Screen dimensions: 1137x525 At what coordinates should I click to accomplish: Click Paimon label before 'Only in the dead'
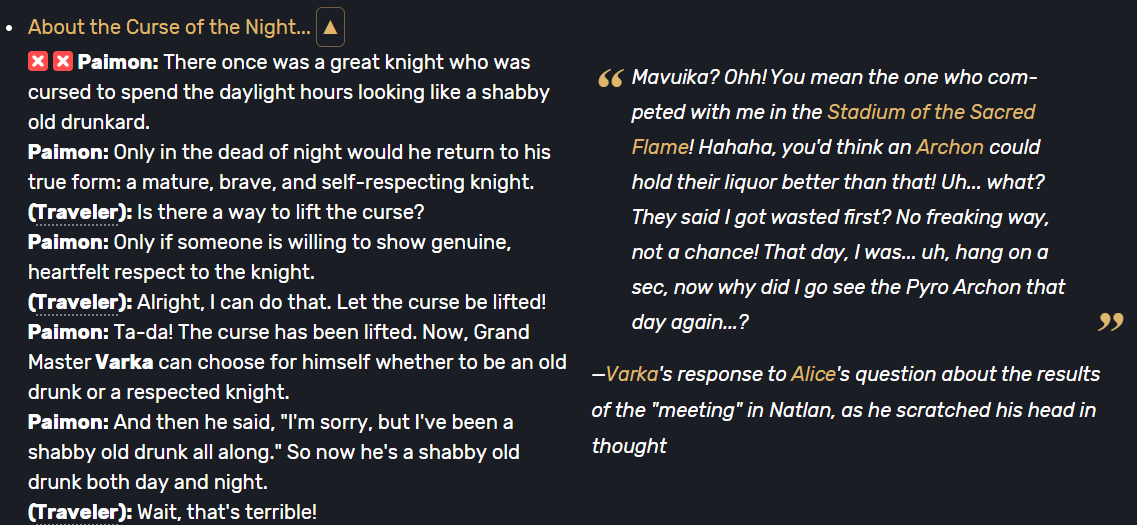click(68, 153)
